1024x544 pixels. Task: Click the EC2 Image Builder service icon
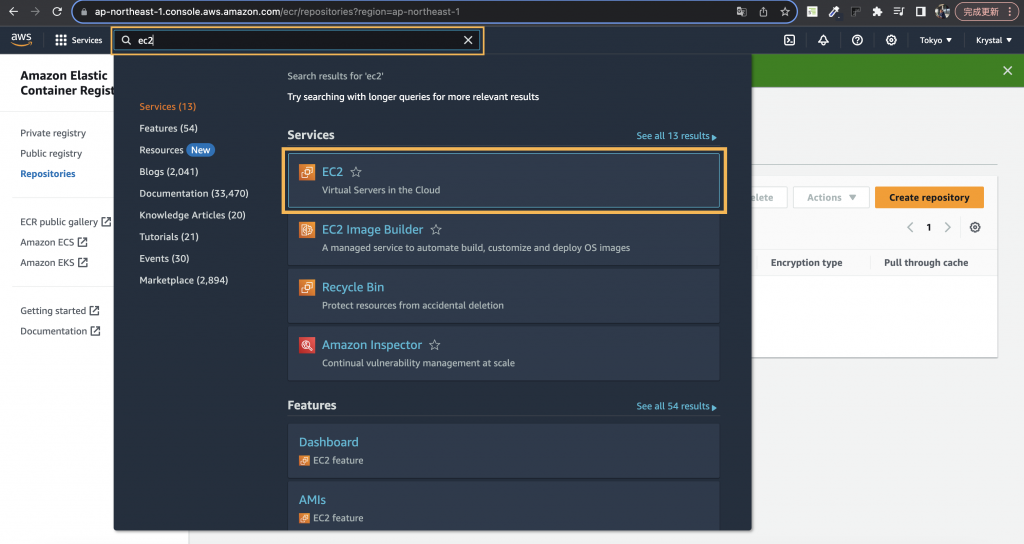tap(307, 229)
